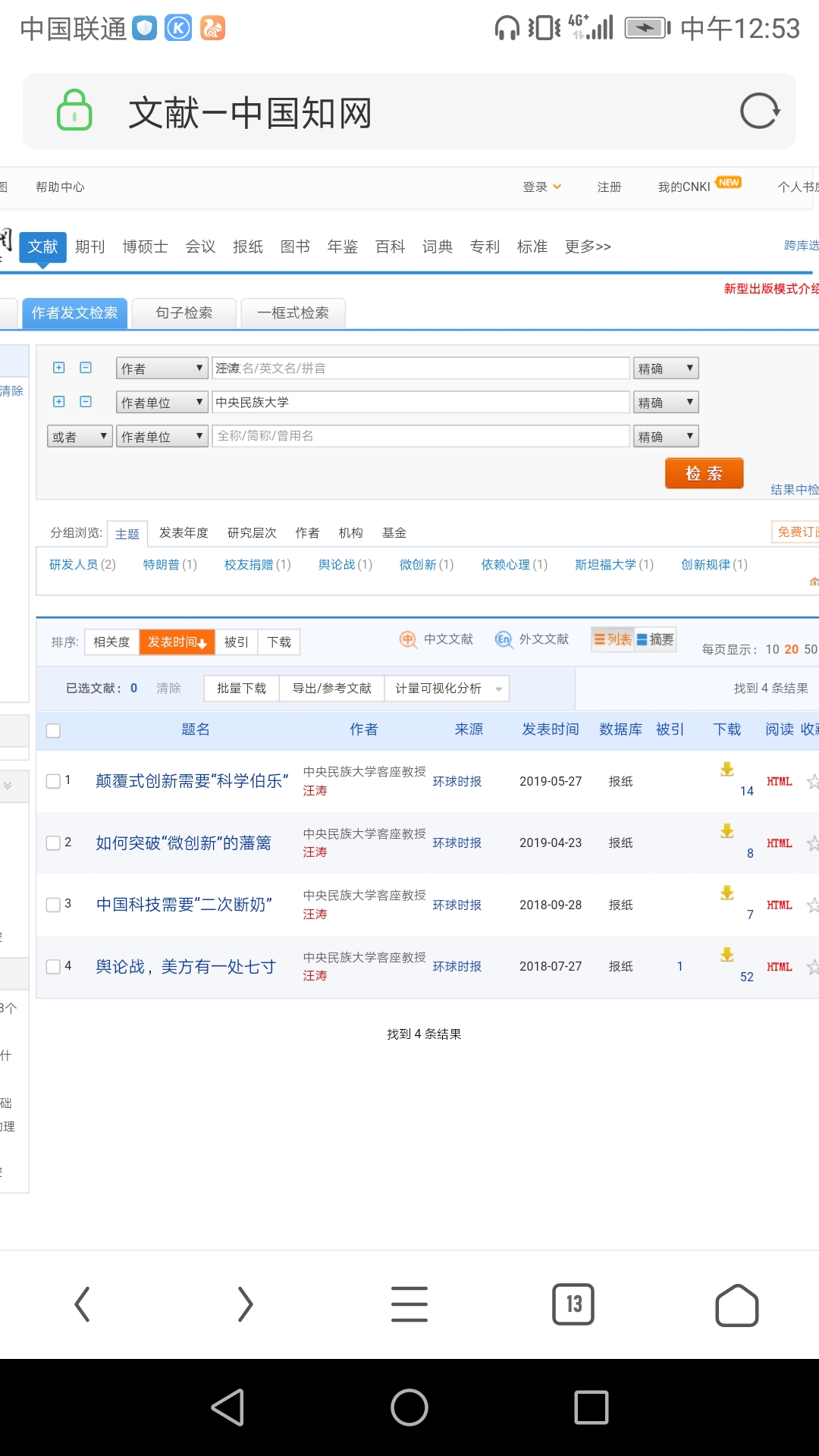Click plus icon to add author row
The image size is (819, 1456).
click(x=59, y=368)
